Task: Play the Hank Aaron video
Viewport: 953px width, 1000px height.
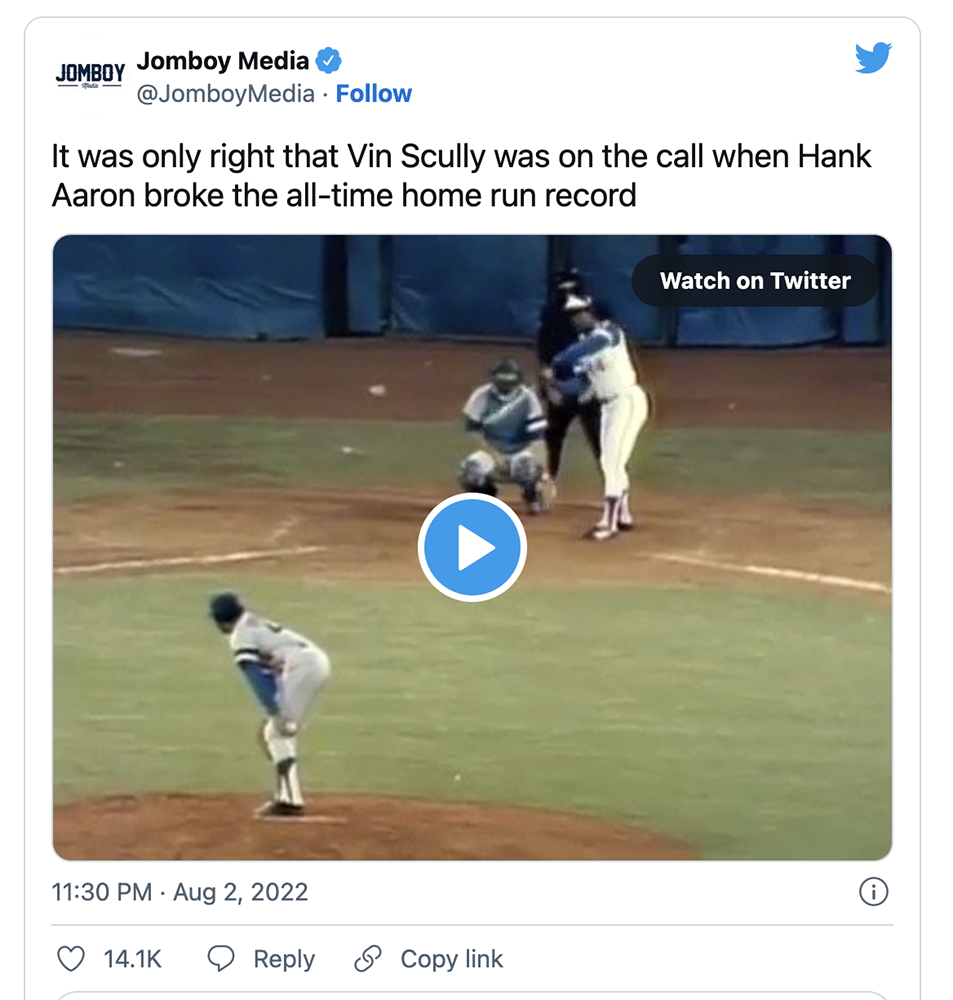Action: [472, 547]
